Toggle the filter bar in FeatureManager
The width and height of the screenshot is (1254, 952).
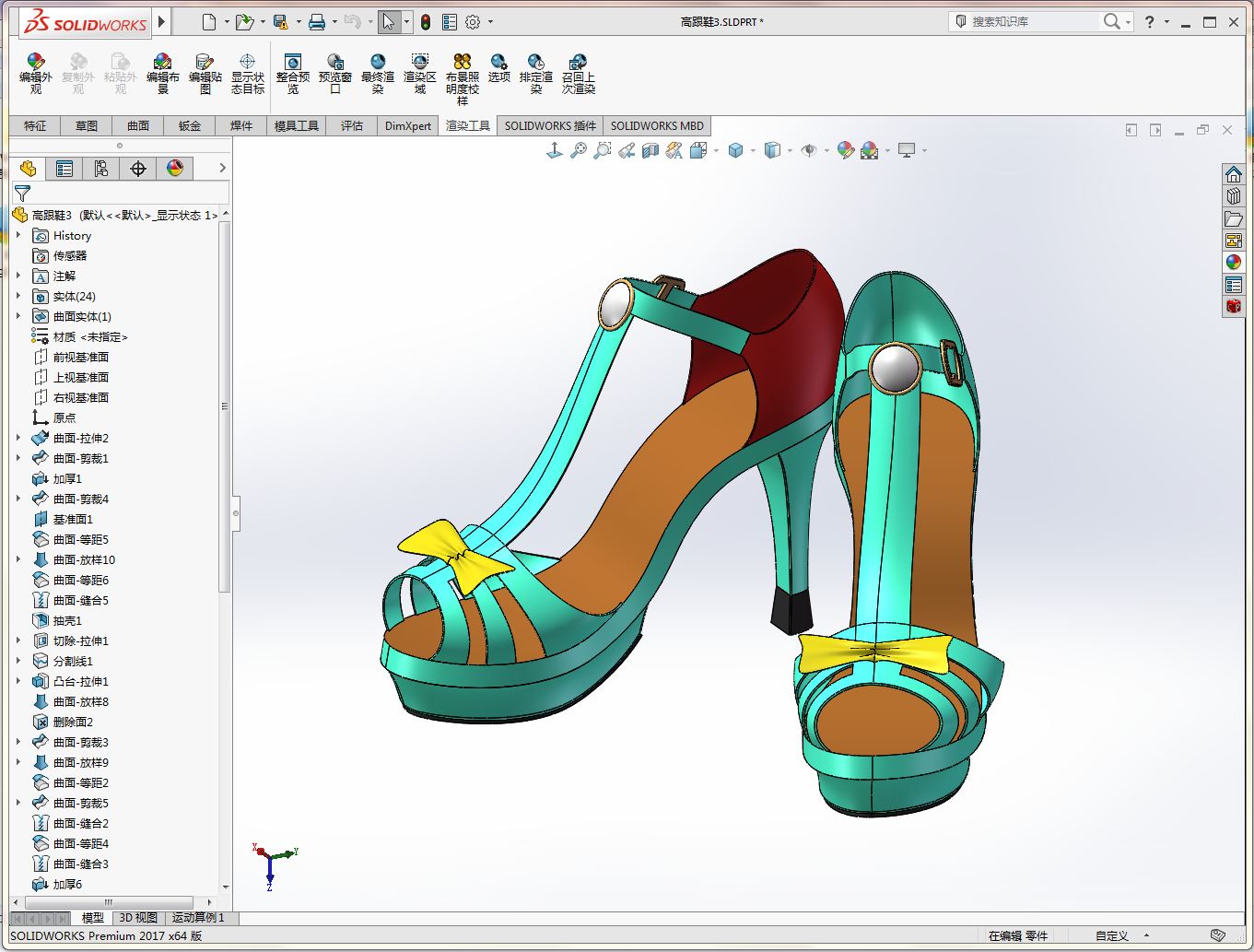(21, 194)
